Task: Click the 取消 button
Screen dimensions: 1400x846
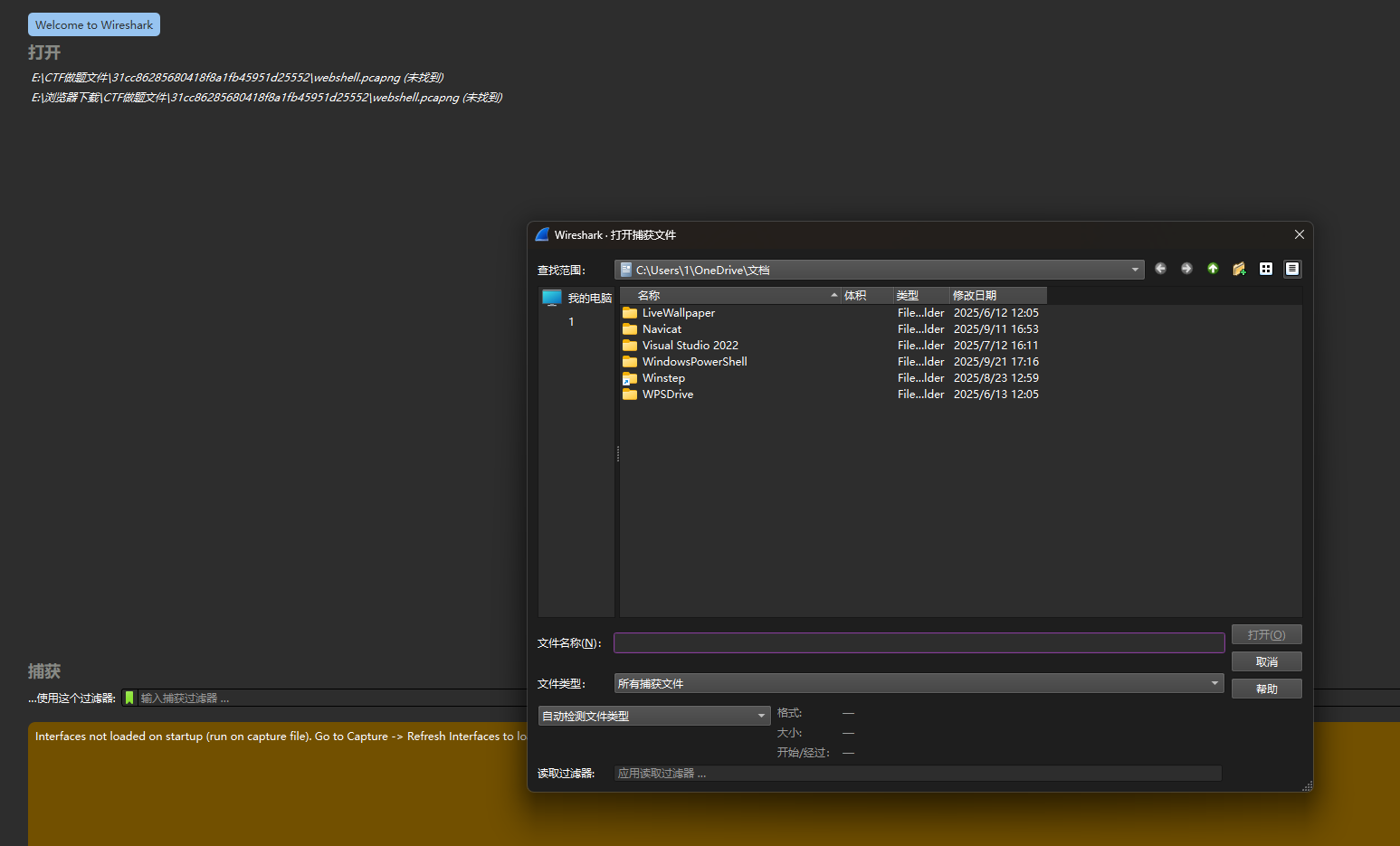Action: (x=1266, y=661)
